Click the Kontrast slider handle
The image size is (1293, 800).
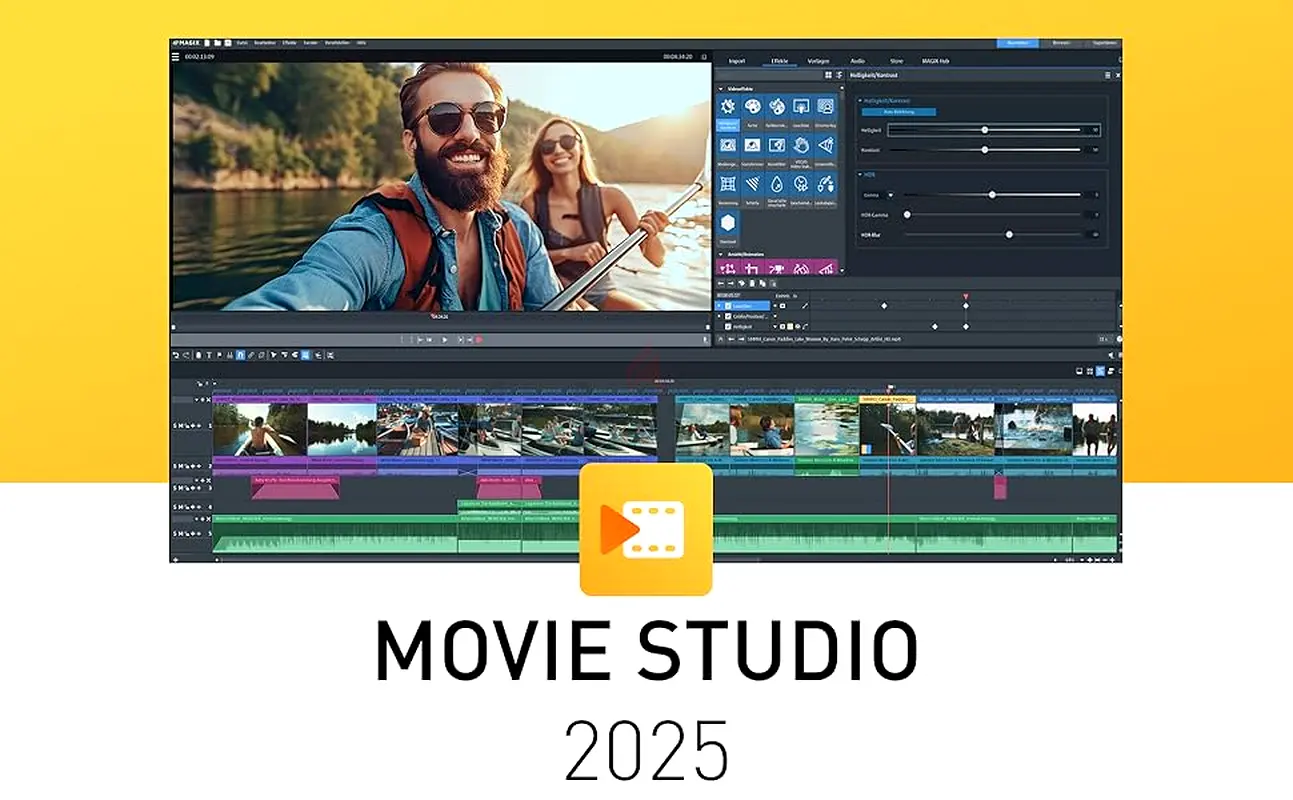click(984, 150)
